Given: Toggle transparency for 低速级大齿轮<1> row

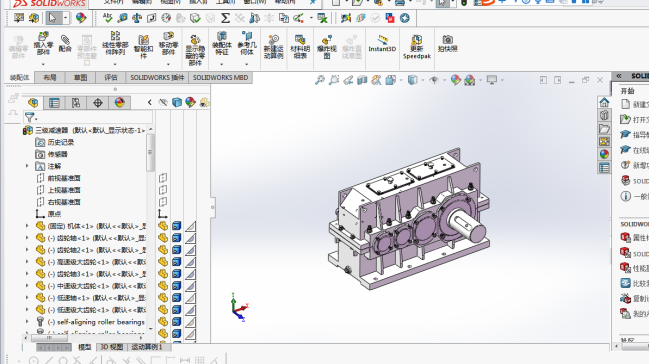Looking at the screenshot, I should pos(190,310).
